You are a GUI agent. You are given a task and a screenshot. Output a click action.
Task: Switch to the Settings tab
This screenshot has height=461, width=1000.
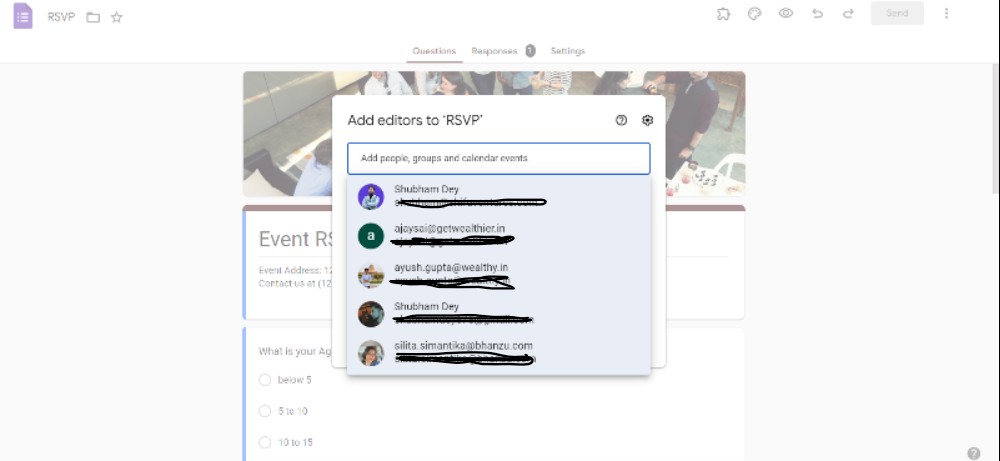coord(568,51)
